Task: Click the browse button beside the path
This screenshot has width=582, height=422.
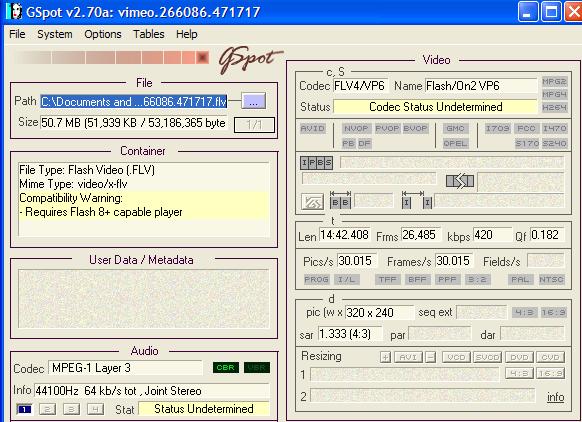Action: pyautogui.click(x=254, y=101)
